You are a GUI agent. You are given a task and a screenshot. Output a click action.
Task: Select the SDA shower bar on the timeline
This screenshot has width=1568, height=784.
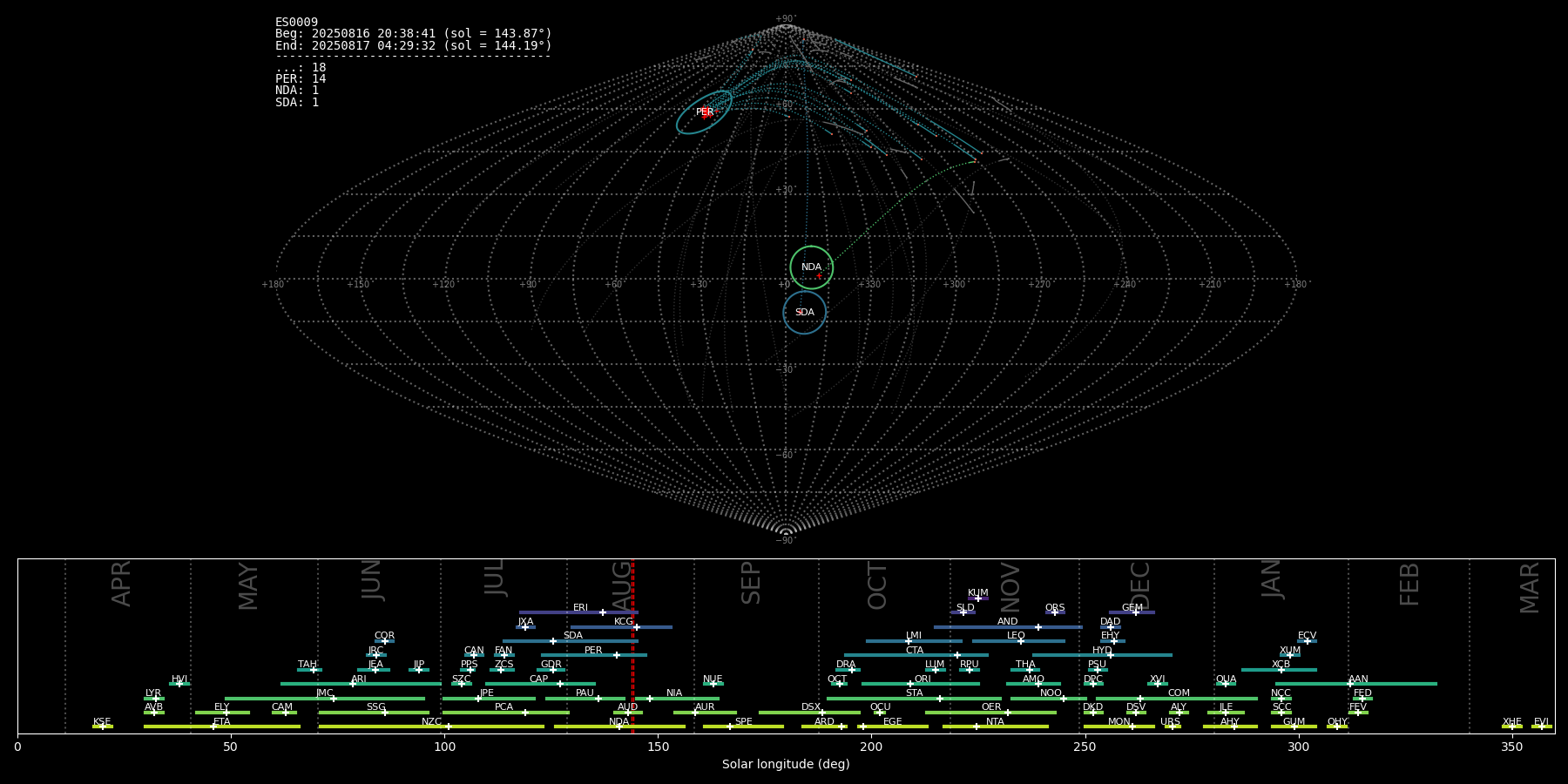point(571,641)
